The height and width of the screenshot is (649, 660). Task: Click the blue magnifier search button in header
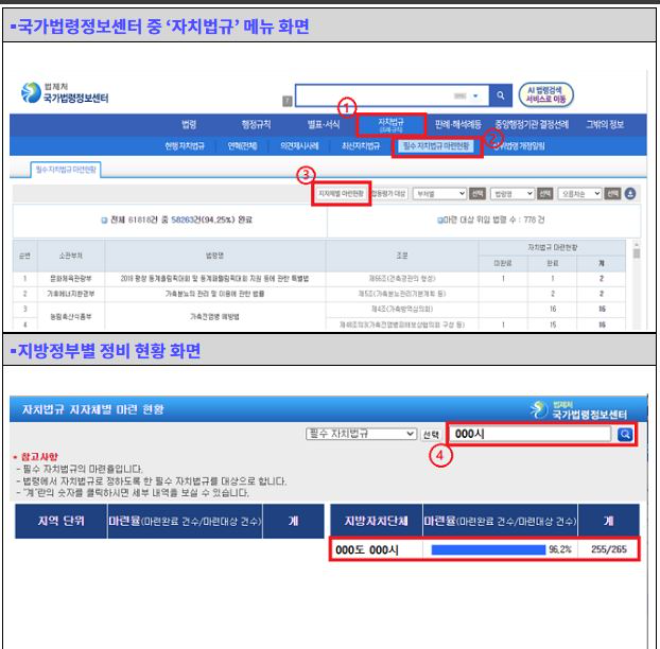click(x=500, y=96)
